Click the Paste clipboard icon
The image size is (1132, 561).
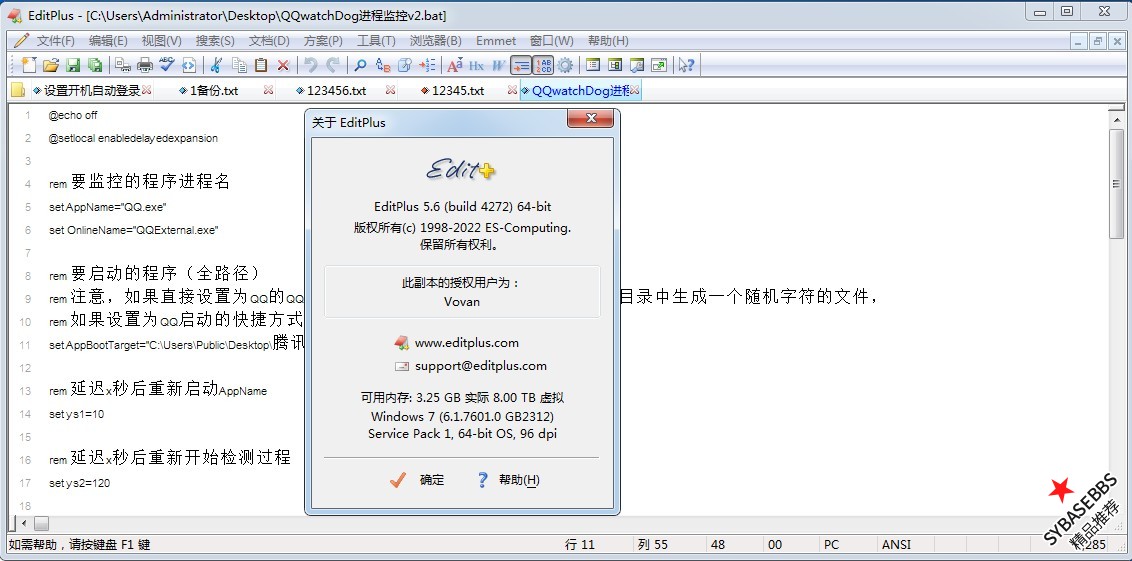(261, 65)
